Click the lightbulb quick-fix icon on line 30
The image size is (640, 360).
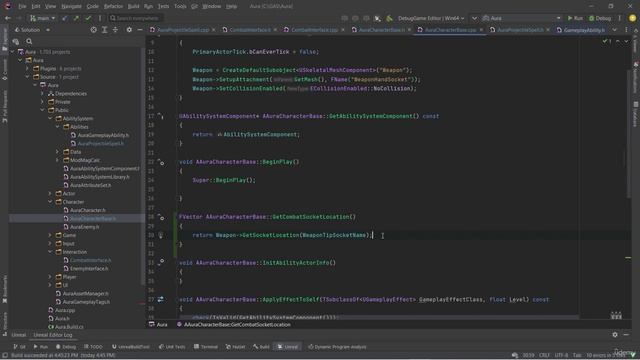(x=161, y=235)
